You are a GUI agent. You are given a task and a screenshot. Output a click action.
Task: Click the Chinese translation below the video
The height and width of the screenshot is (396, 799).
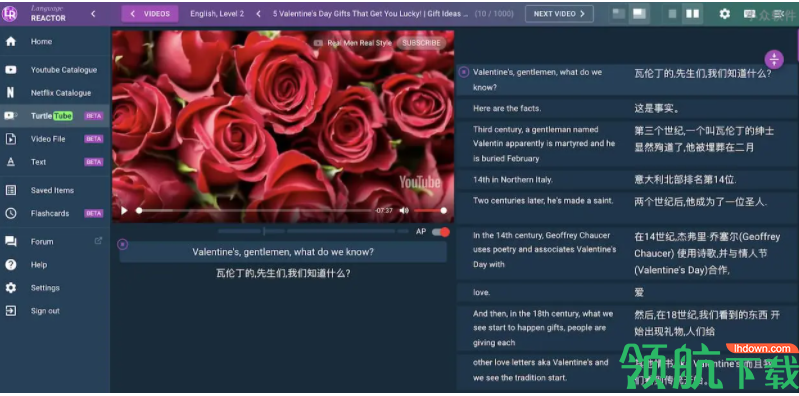(283, 273)
